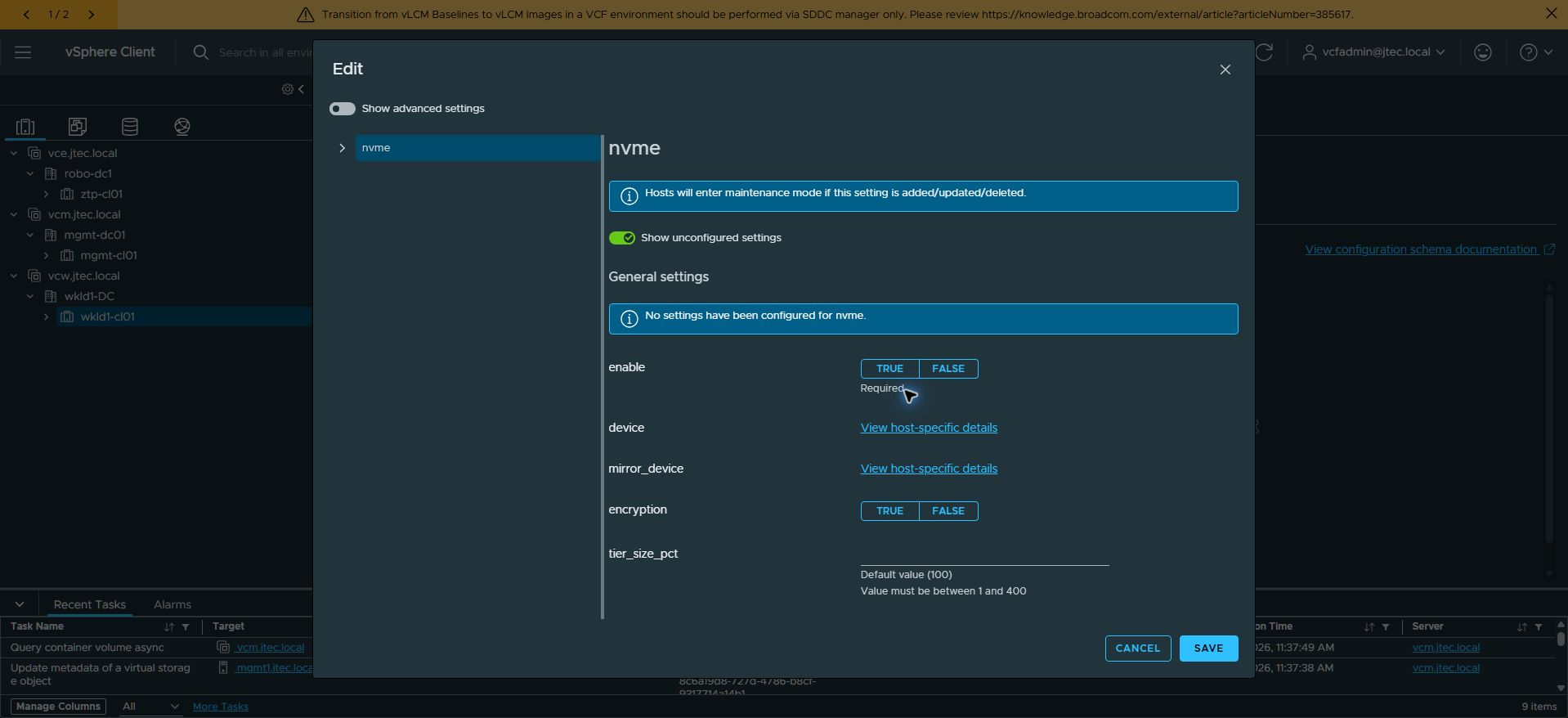Open Networking inventory view
This screenshot has width=1568, height=718.
(x=182, y=127)
